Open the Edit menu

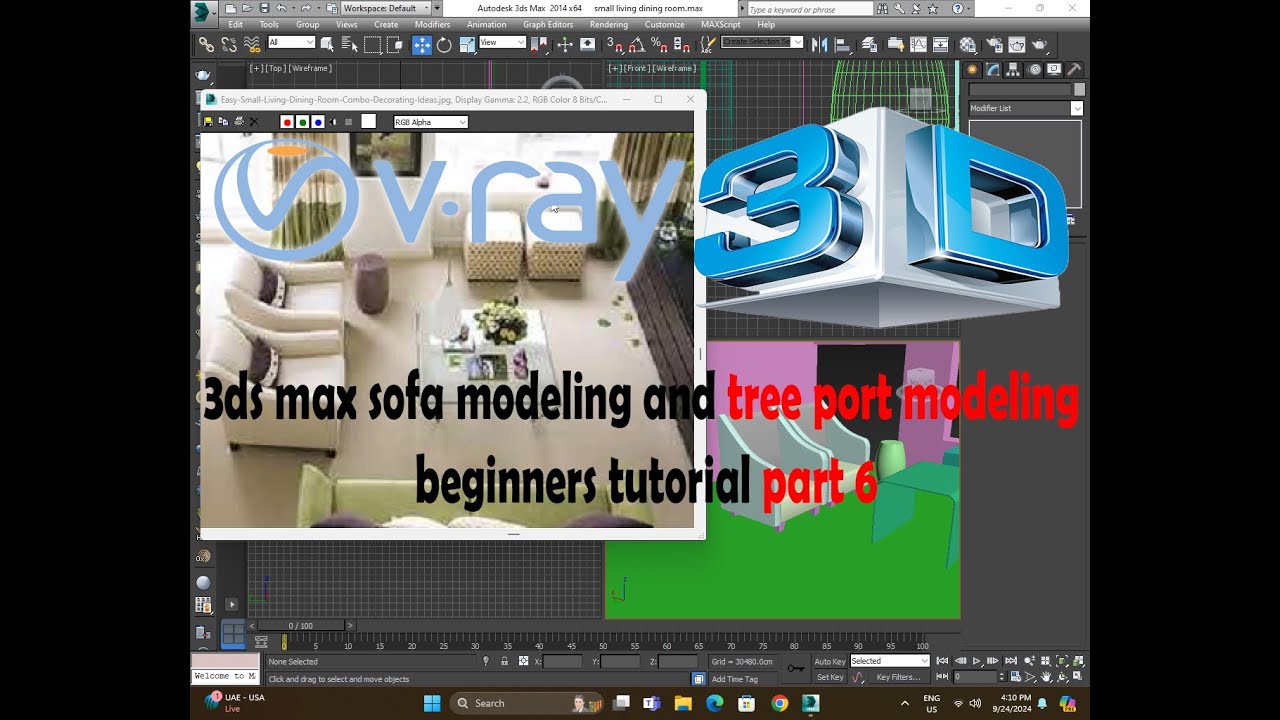click(235, 24)
